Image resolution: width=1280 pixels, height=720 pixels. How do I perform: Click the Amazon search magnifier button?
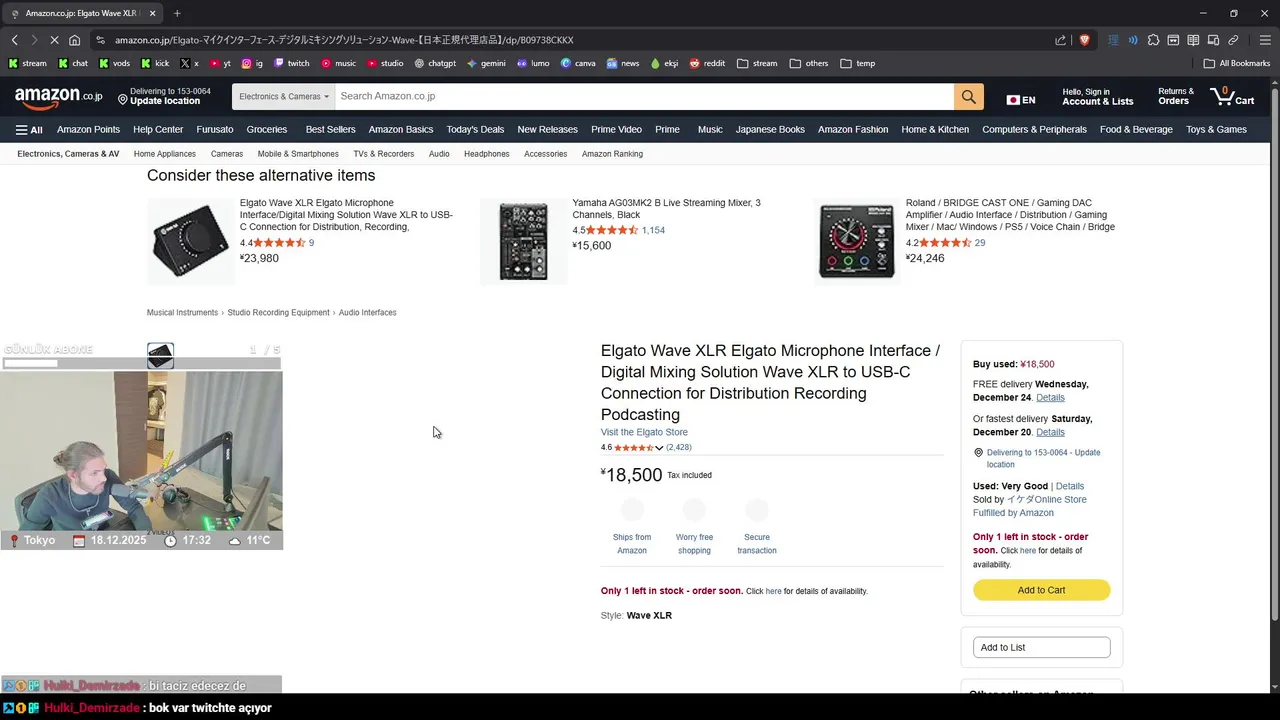pos(968,96)
